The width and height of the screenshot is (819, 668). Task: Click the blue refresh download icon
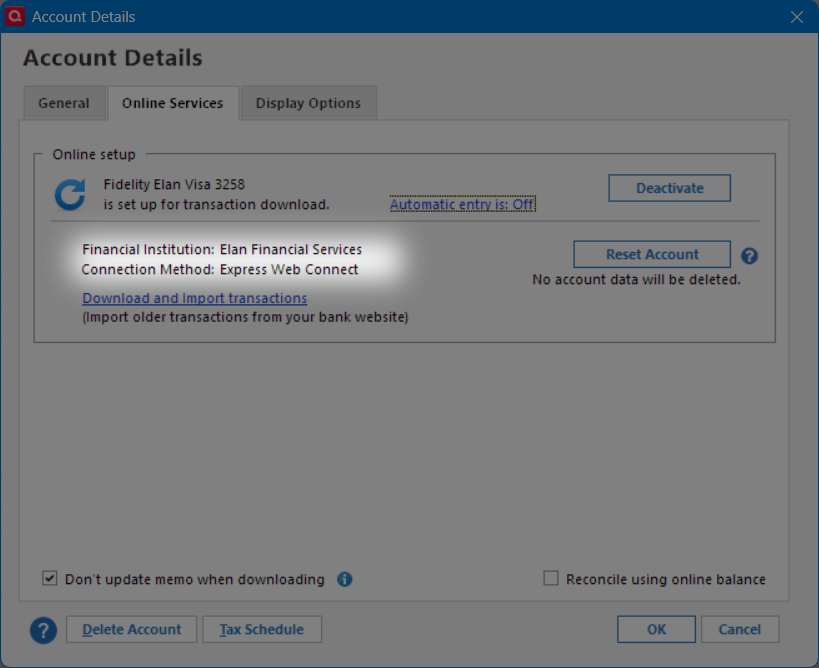70,195
